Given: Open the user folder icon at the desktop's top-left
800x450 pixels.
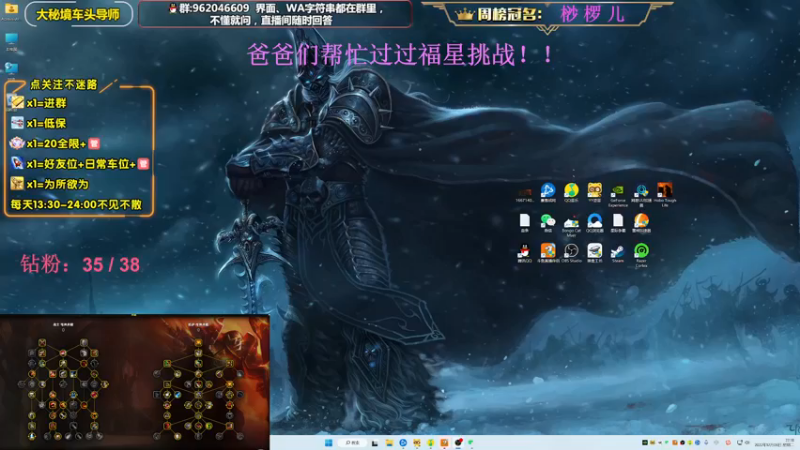Looking at the screenshot, I should (11, 11).
